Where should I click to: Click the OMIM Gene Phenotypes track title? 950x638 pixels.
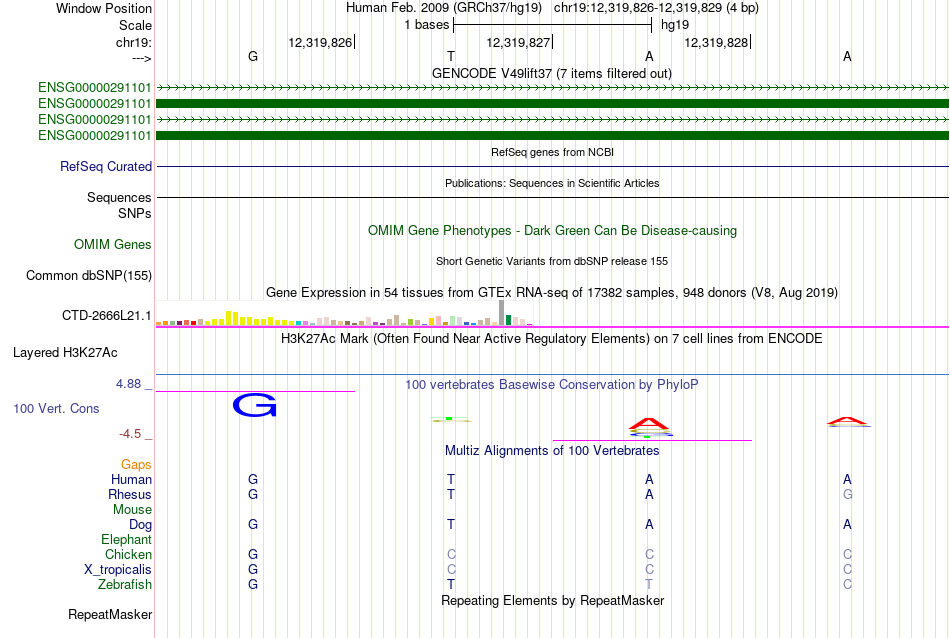point(553,231)
